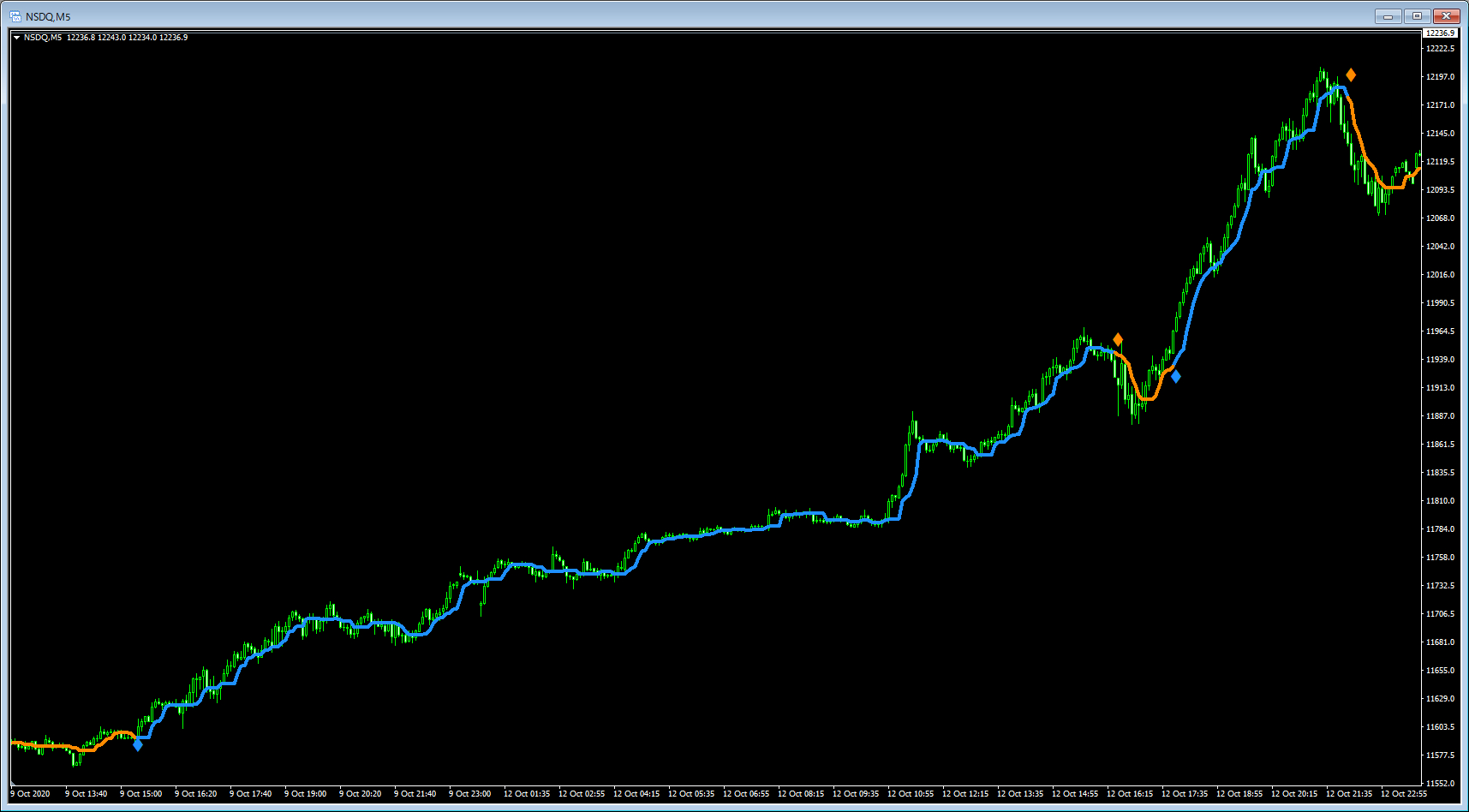Click the 9 Oct 2020 time label
This screenshot has height=812, width=1469.
pyautogui.click(x=30, y=794)
